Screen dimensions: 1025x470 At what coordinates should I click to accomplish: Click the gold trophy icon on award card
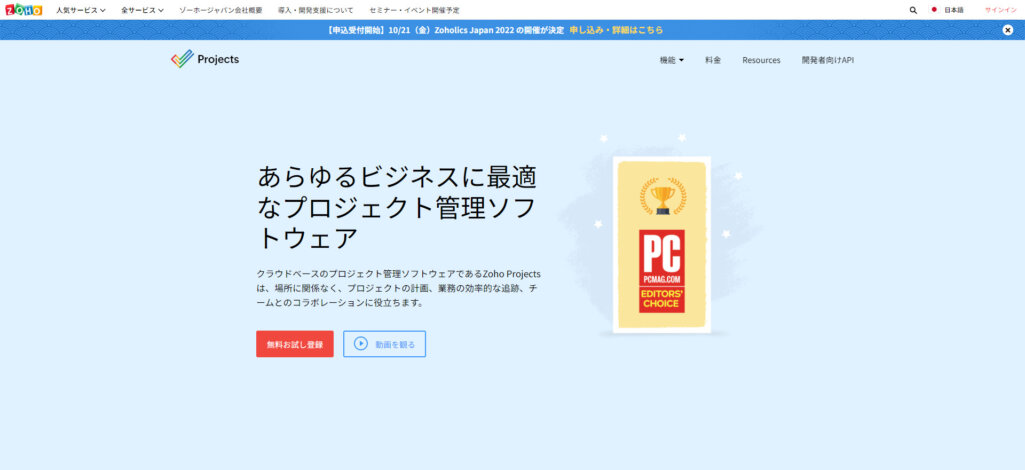(663, 197)
